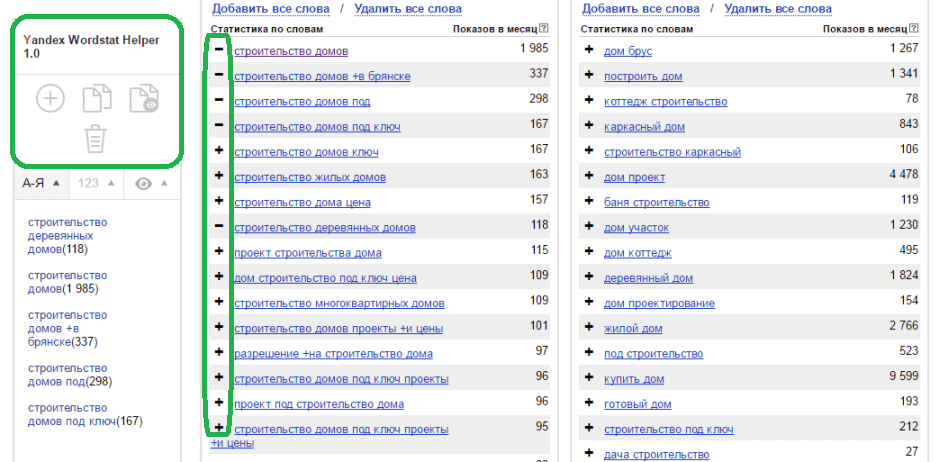Screen dimensions: 939x462
Task: Add 'купить дом' with its plus icon
Action: pos(589,377)
